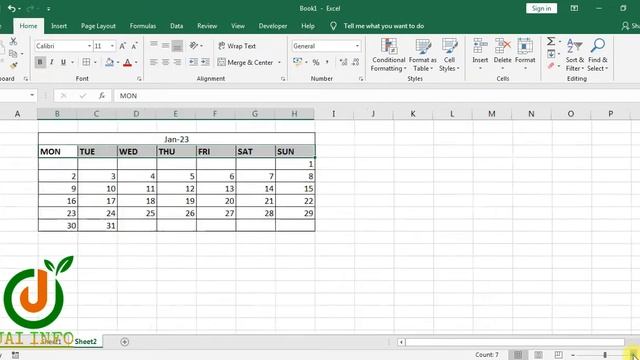Select the Cut scissors icon
Viewport: 640px width, 360px height.
coord(13,42)
